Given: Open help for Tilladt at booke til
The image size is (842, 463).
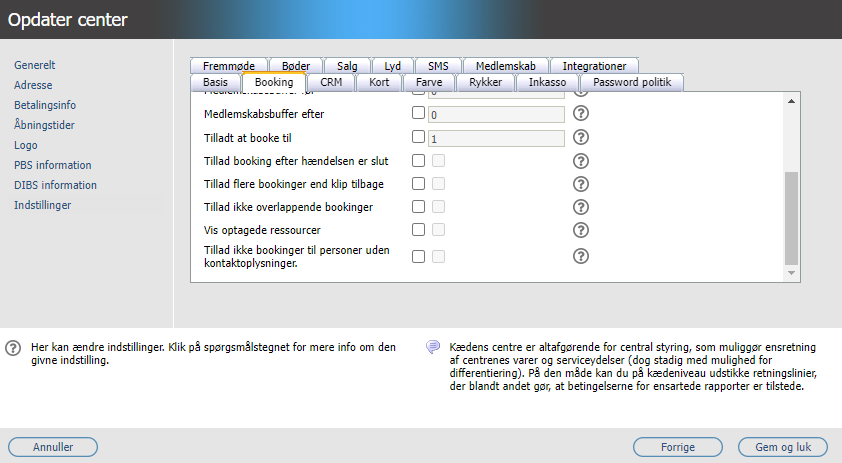Looking at the screenshot, I should coord(580,138).
